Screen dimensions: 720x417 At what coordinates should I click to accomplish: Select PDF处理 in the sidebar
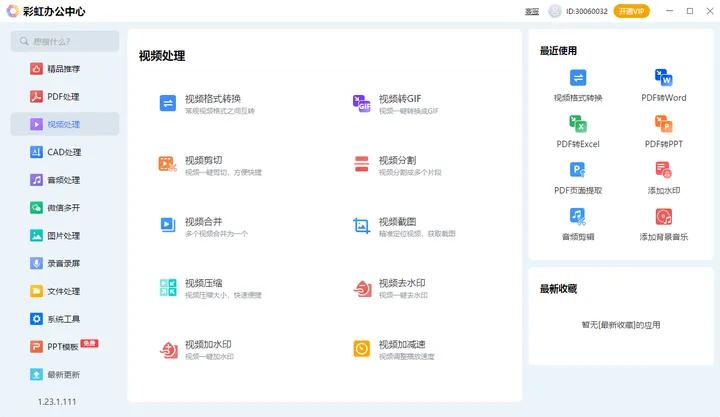tap(65, 96)
